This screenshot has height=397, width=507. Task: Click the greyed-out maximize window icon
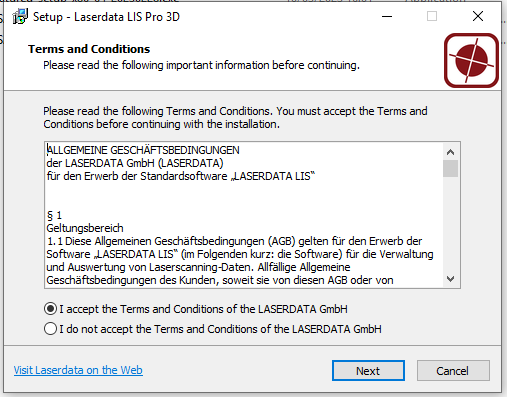pyautogui.click(x=432, y=16)
